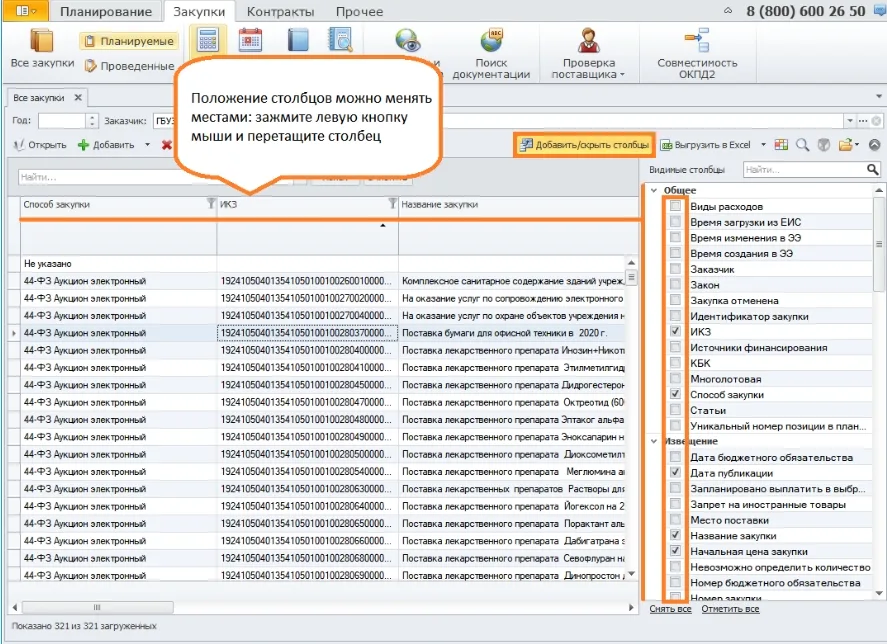The image size is (887, 644).
Task: Click the Снять все link
Action: [670, 609]
